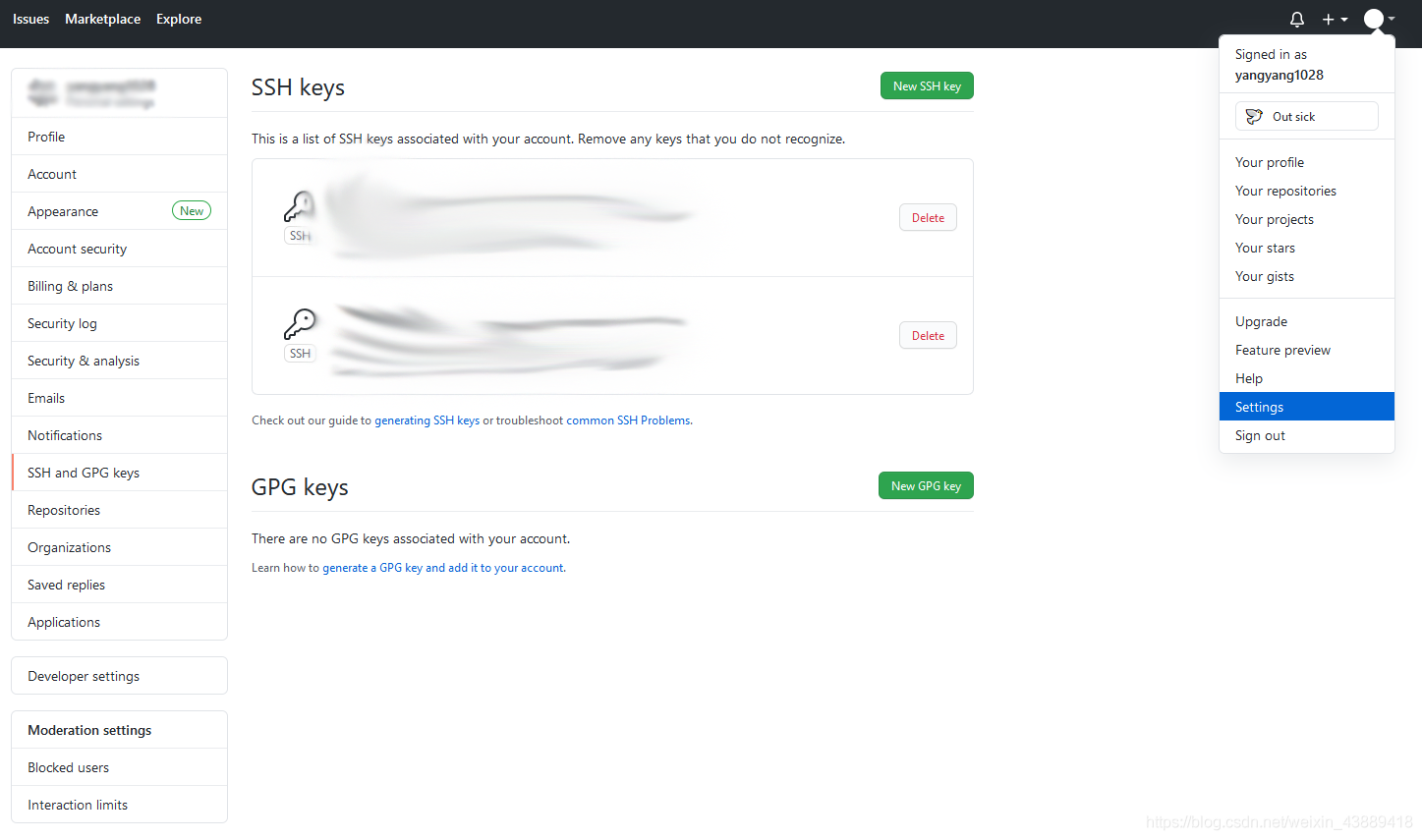1422x840 pixels.
Task: Click the yangyang1028 username text
Action: [1280, 75]
